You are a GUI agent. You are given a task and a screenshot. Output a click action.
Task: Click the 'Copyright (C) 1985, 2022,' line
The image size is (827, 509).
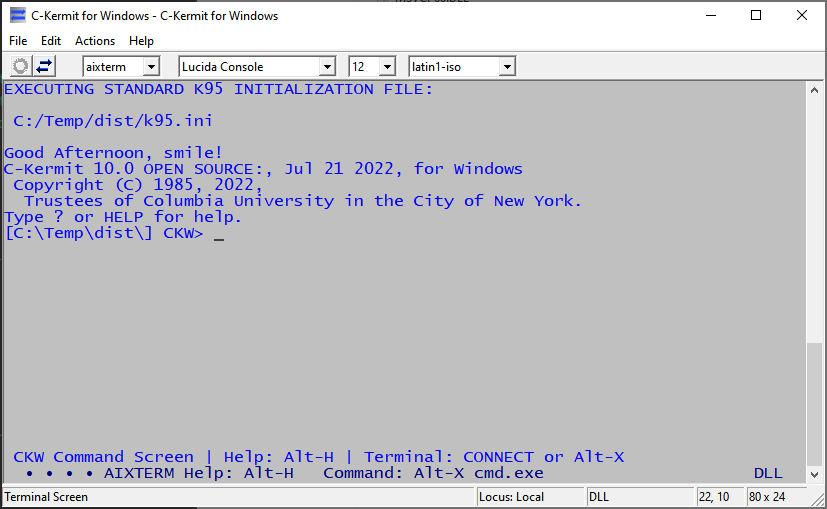pyautogui.click(x=138, y=185)
